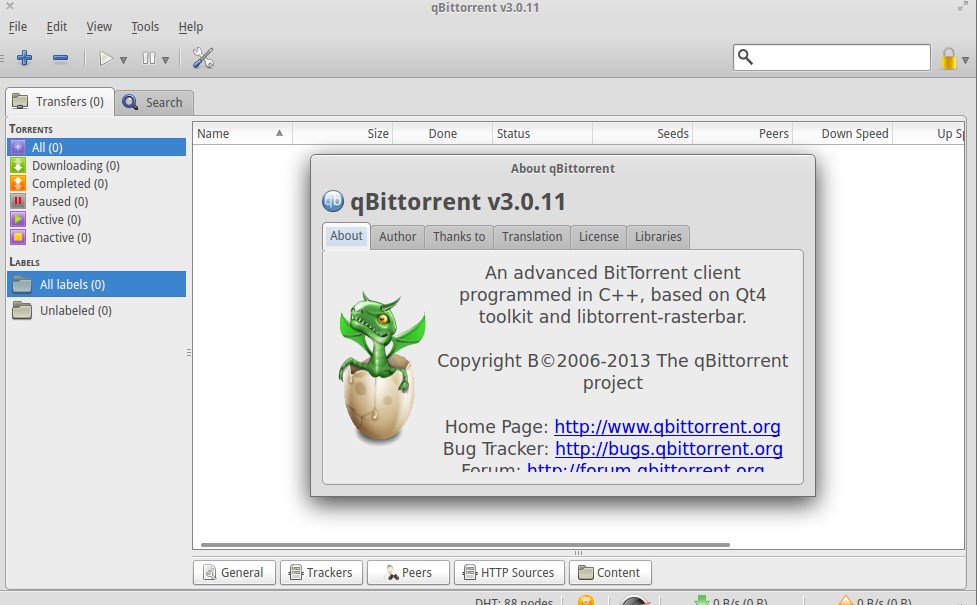Open the Thanks to tab

[459, 237]
